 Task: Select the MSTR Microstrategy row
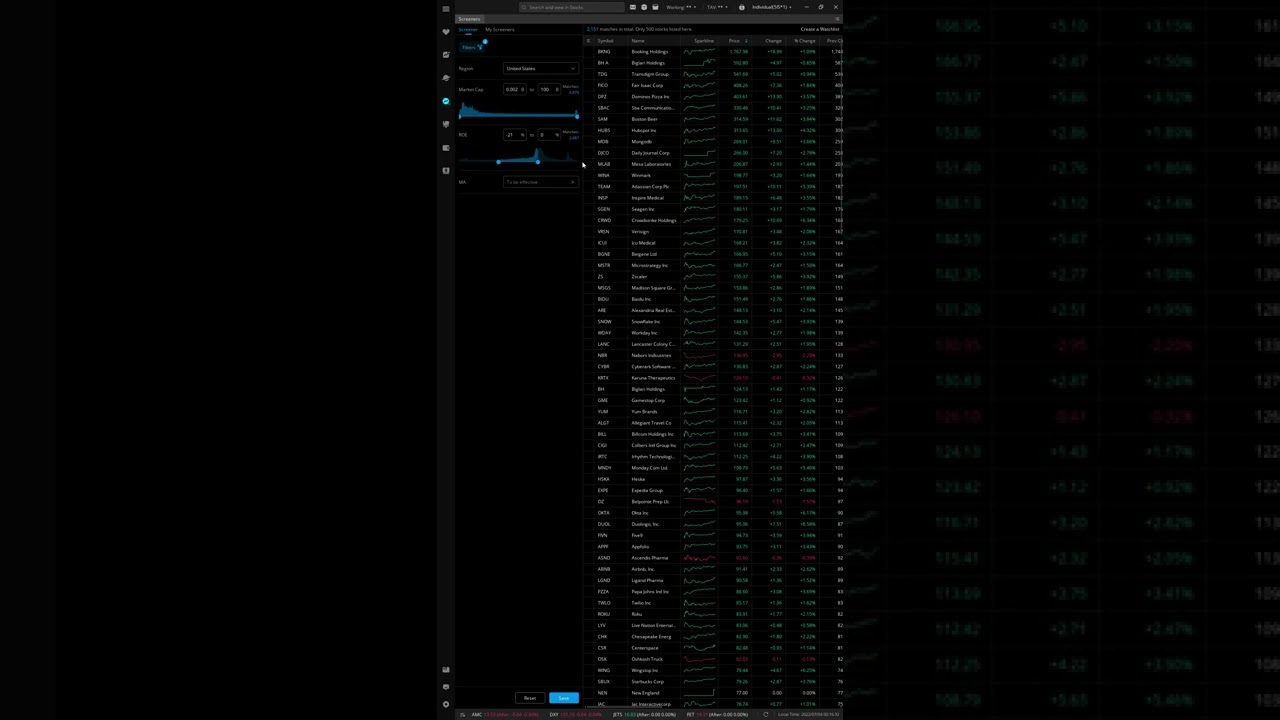click(713, 265)
